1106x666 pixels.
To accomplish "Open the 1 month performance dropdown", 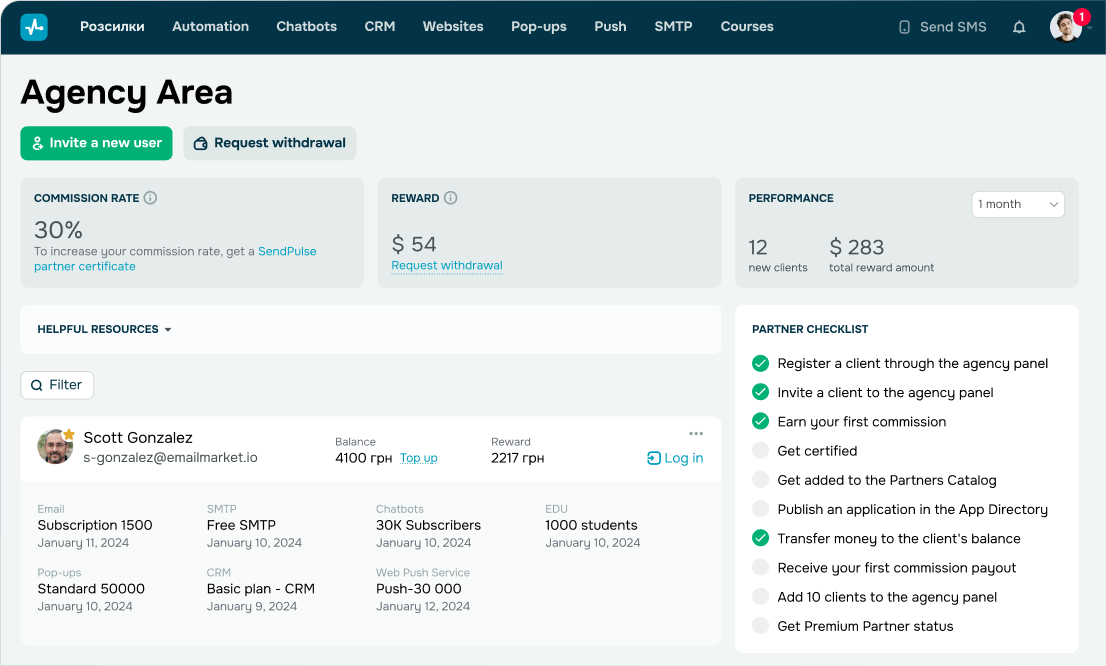I will click(1018, 205).
